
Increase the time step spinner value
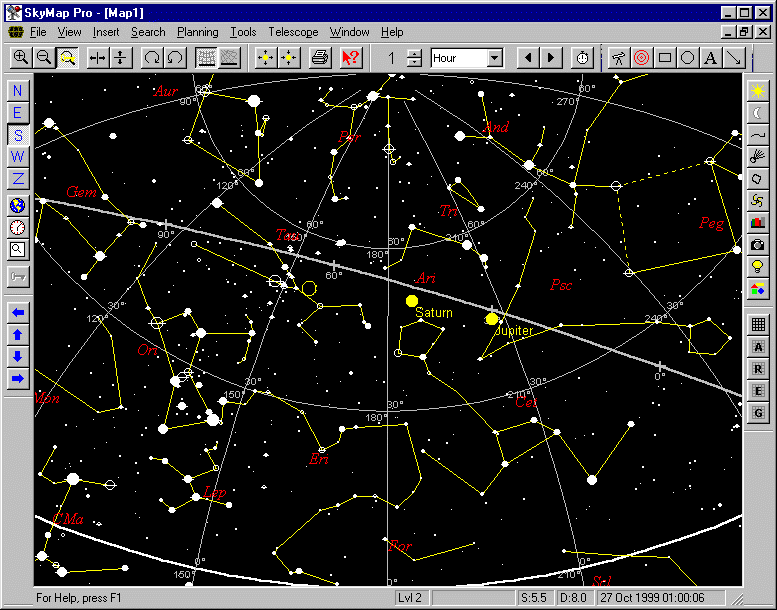pyautogui.click(x=415, y=53)
